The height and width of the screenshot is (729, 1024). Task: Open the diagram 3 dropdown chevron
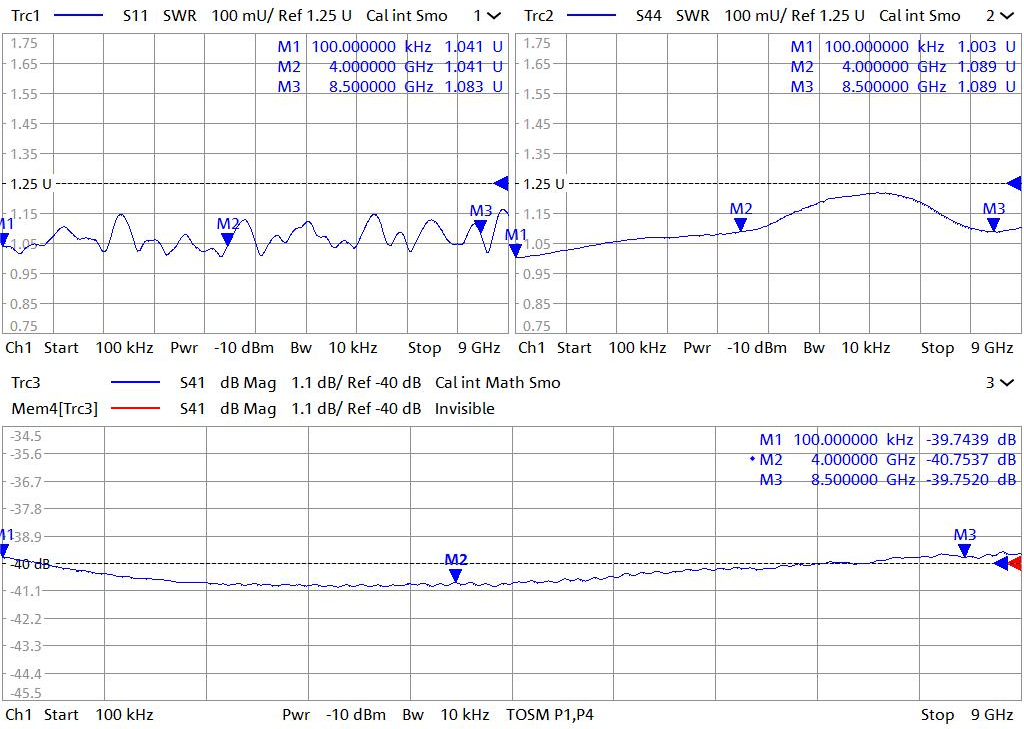pyautogui.click(x=1006, y=383)
